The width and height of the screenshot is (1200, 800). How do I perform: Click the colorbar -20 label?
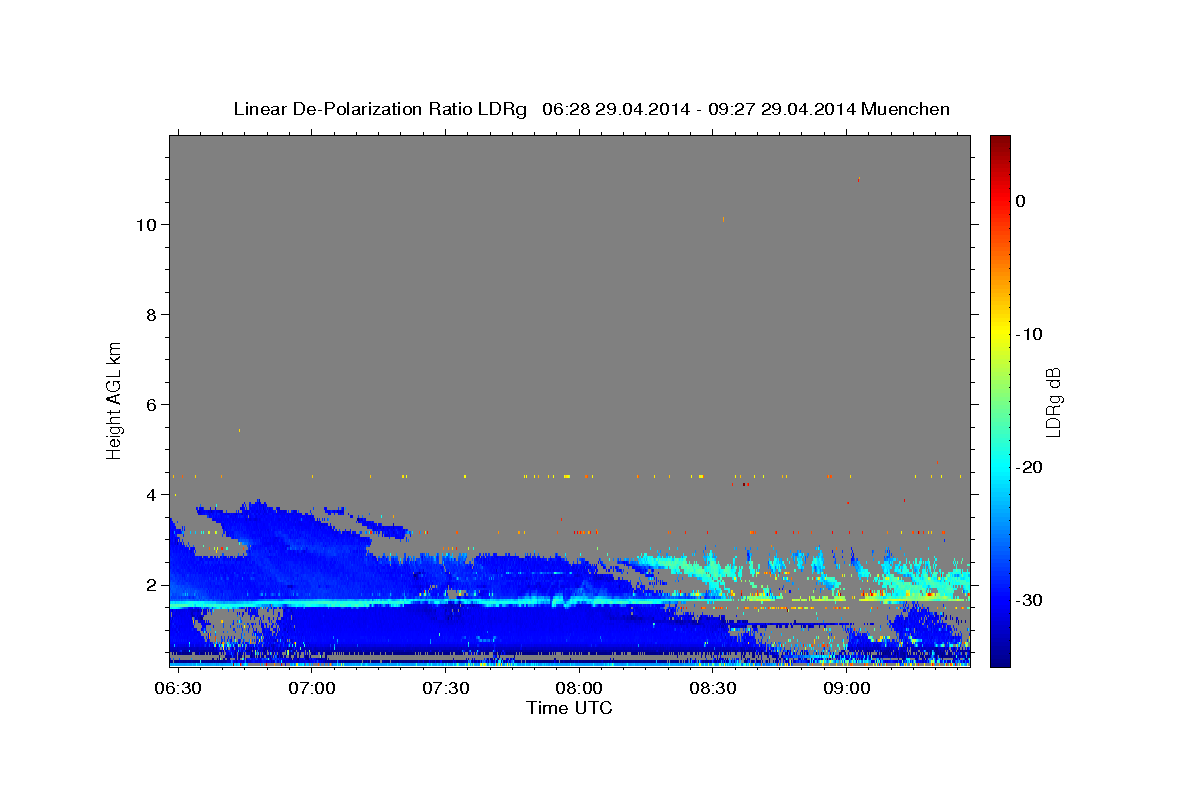(x=1030, y=467)
